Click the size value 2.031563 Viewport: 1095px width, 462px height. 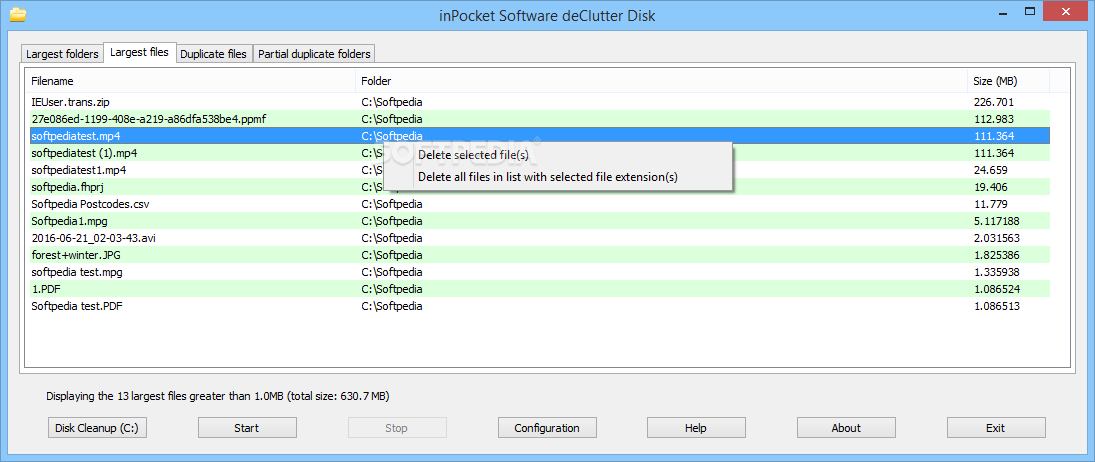coord(997,238)
